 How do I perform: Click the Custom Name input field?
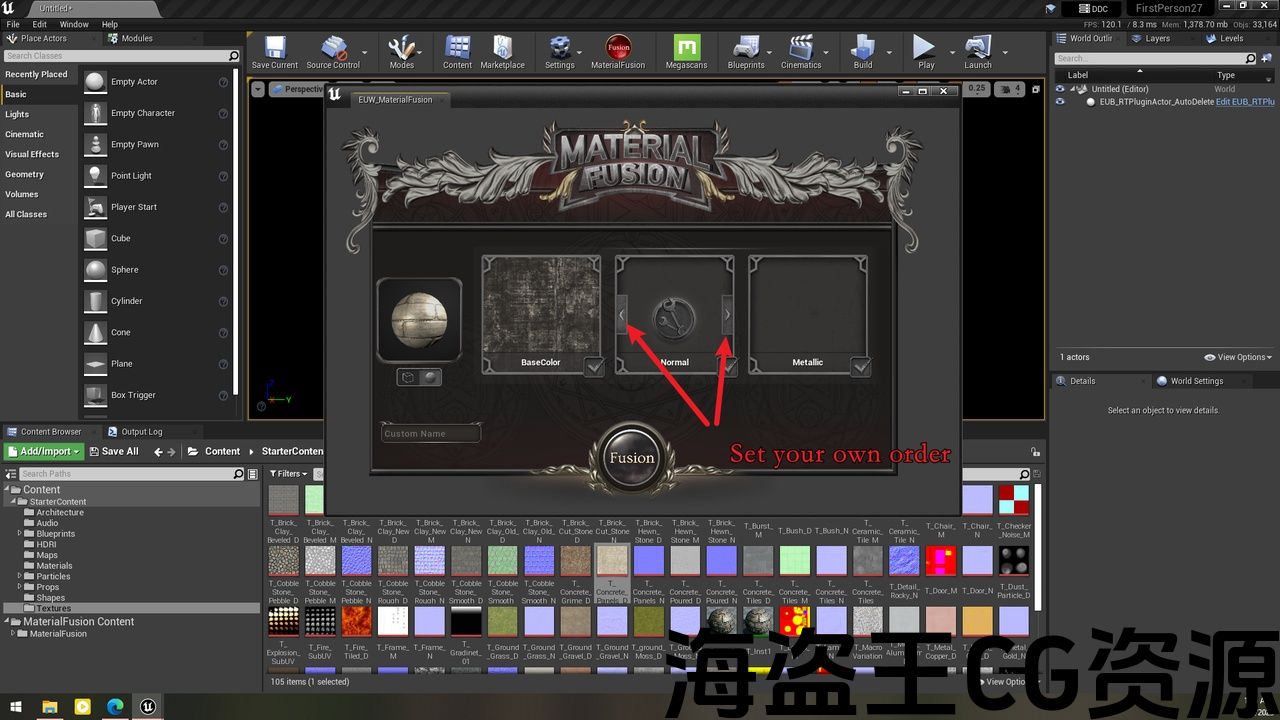[x=431, y=434]
